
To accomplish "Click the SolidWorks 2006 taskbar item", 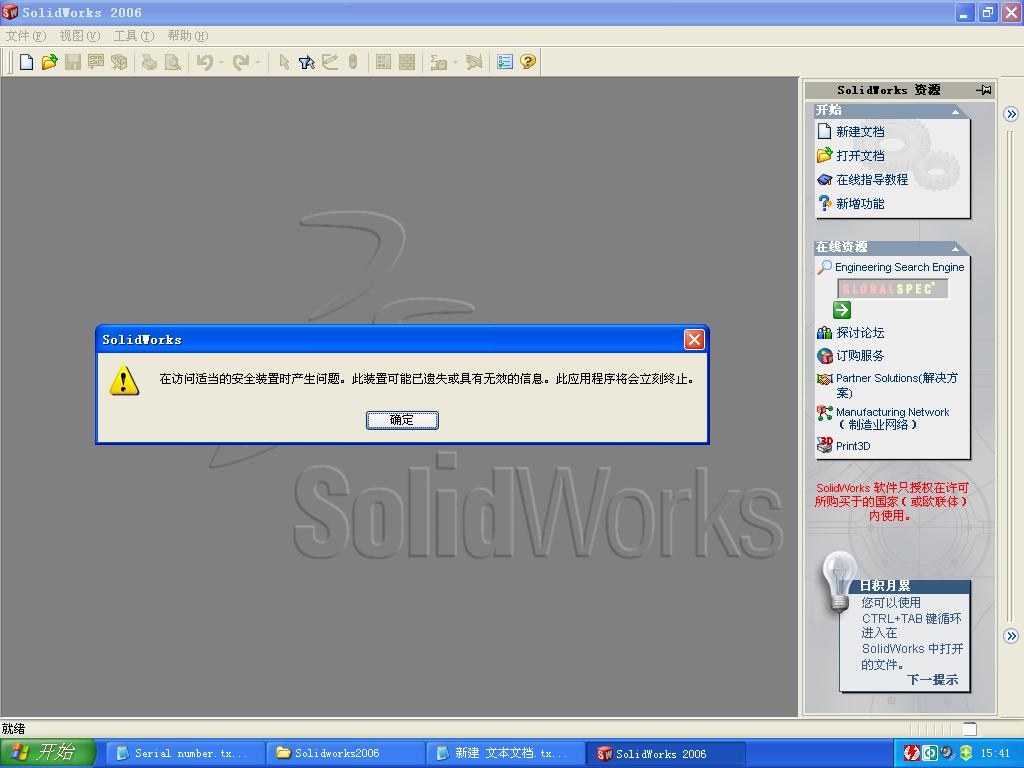I will tap(667, 754).
